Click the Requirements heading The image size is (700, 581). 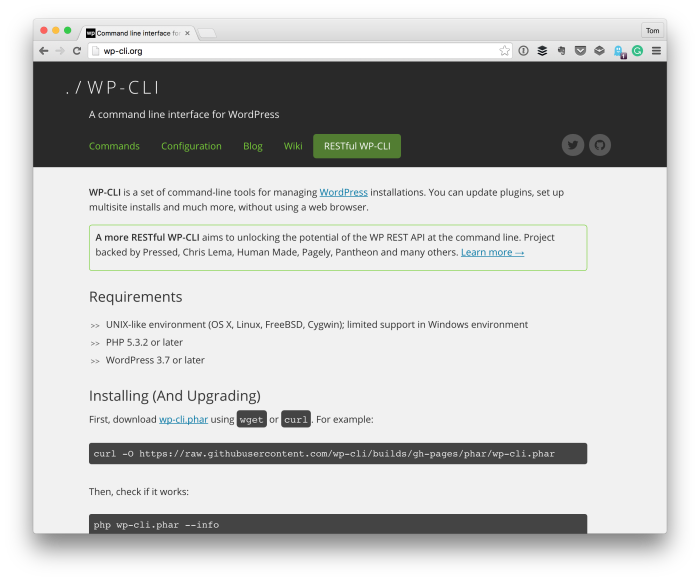135,297
